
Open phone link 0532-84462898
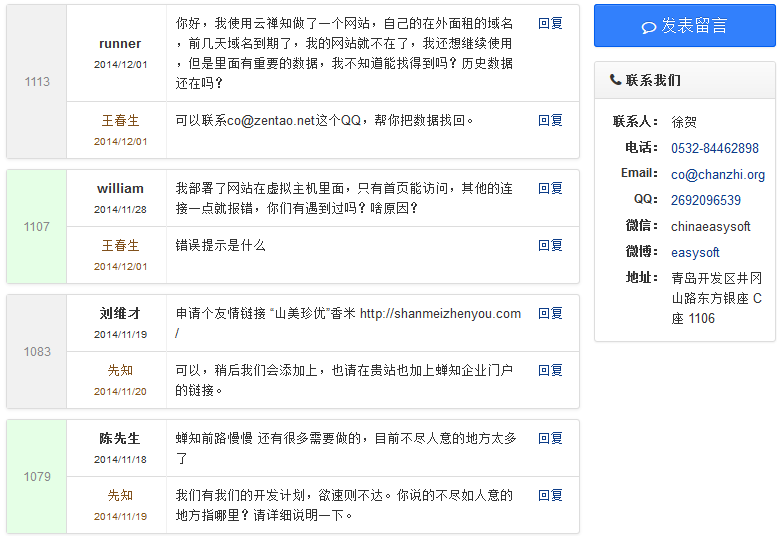click(x=714, y=148)
